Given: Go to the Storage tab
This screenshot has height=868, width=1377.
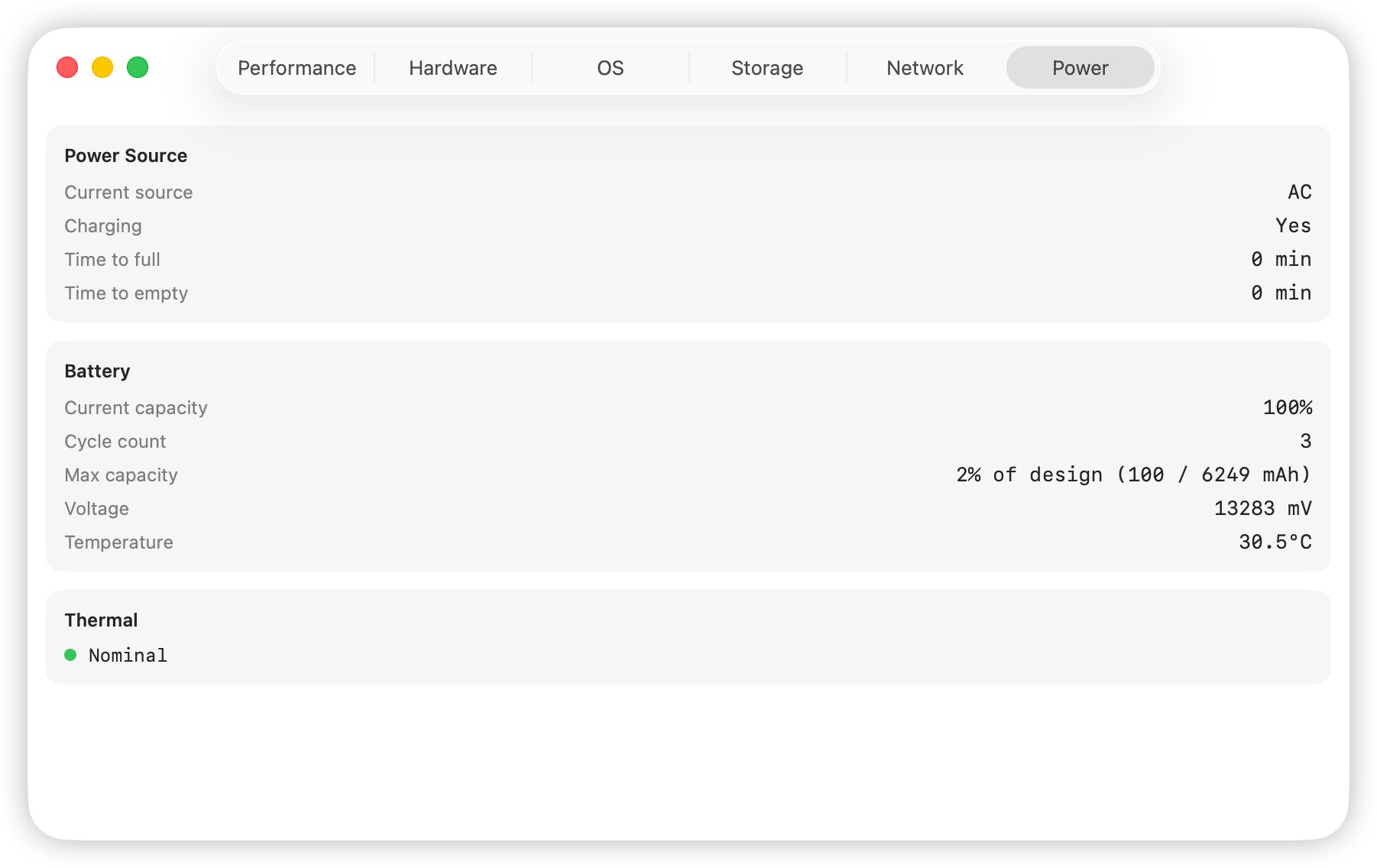Looking at the screenshot, I should click(767, 68).
